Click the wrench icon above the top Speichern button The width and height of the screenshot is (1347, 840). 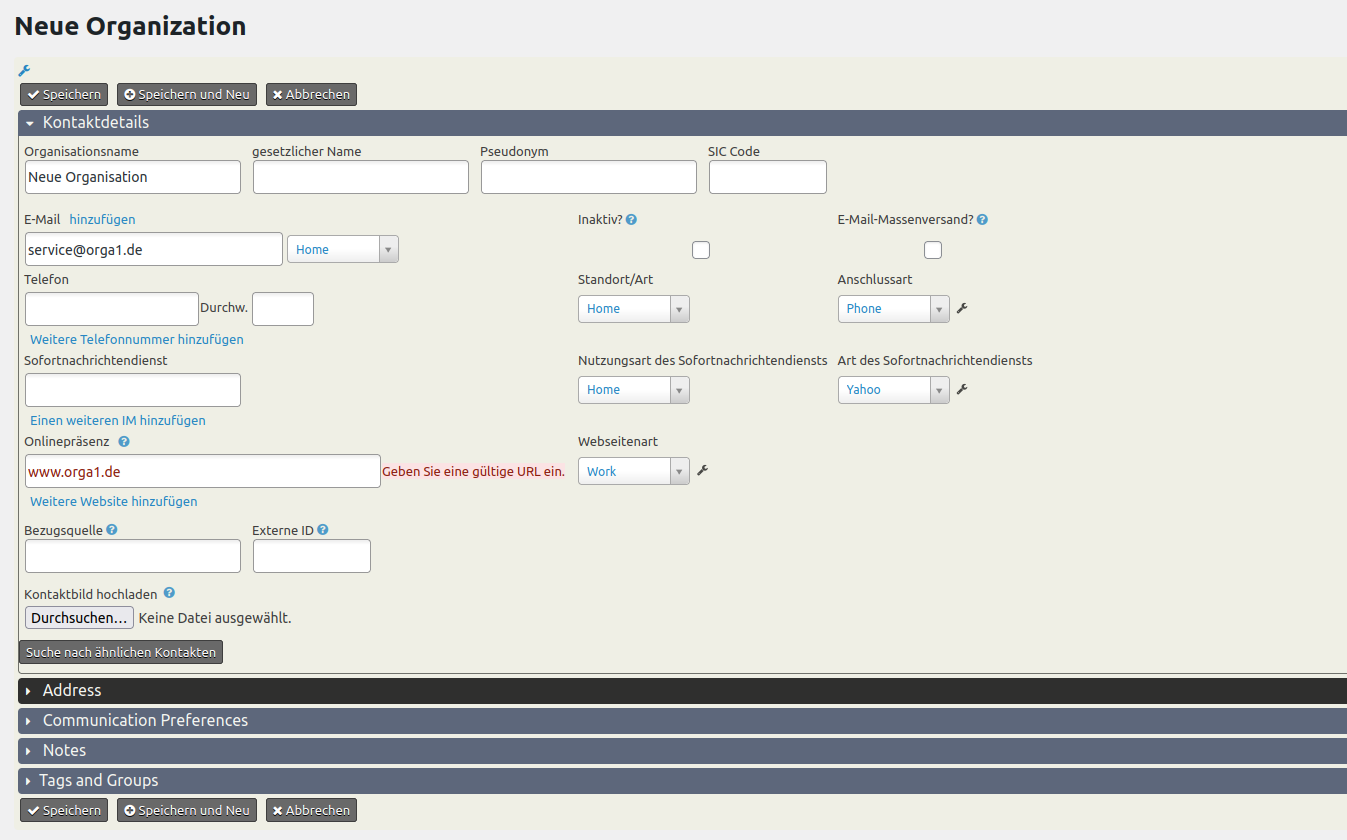click(24, 71)
